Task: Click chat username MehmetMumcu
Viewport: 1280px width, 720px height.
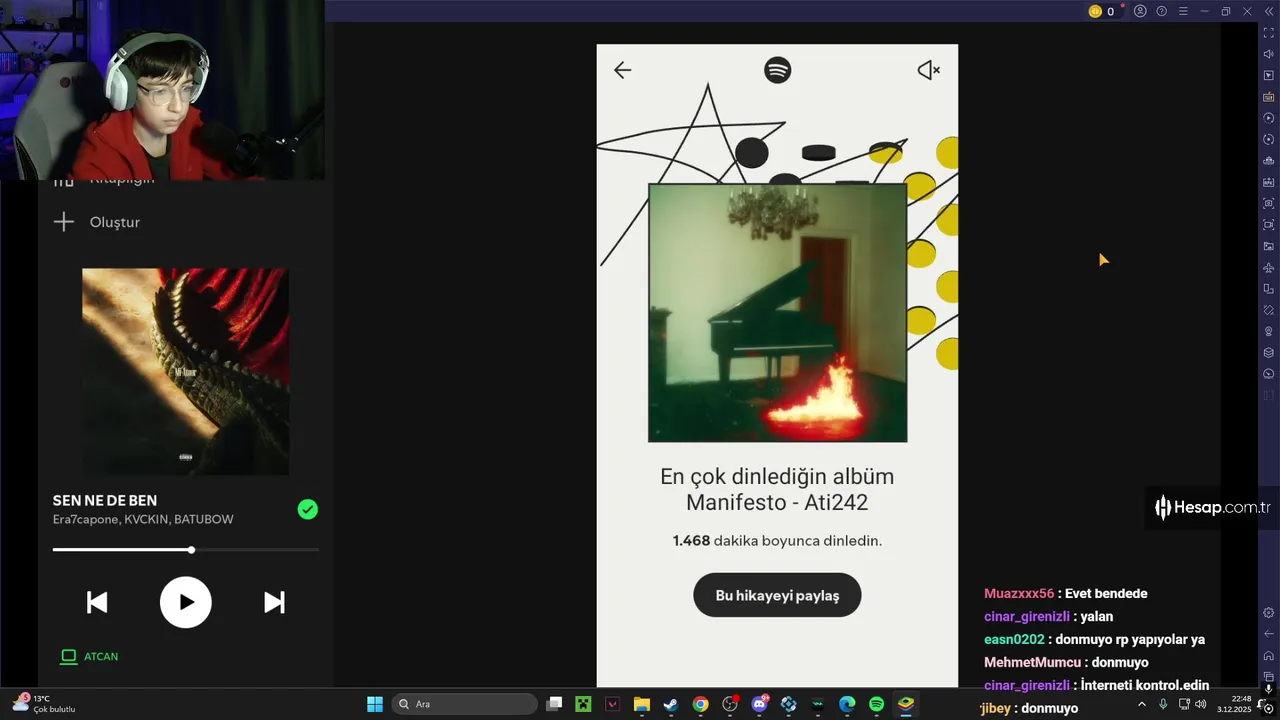Action: [1032, 662]
